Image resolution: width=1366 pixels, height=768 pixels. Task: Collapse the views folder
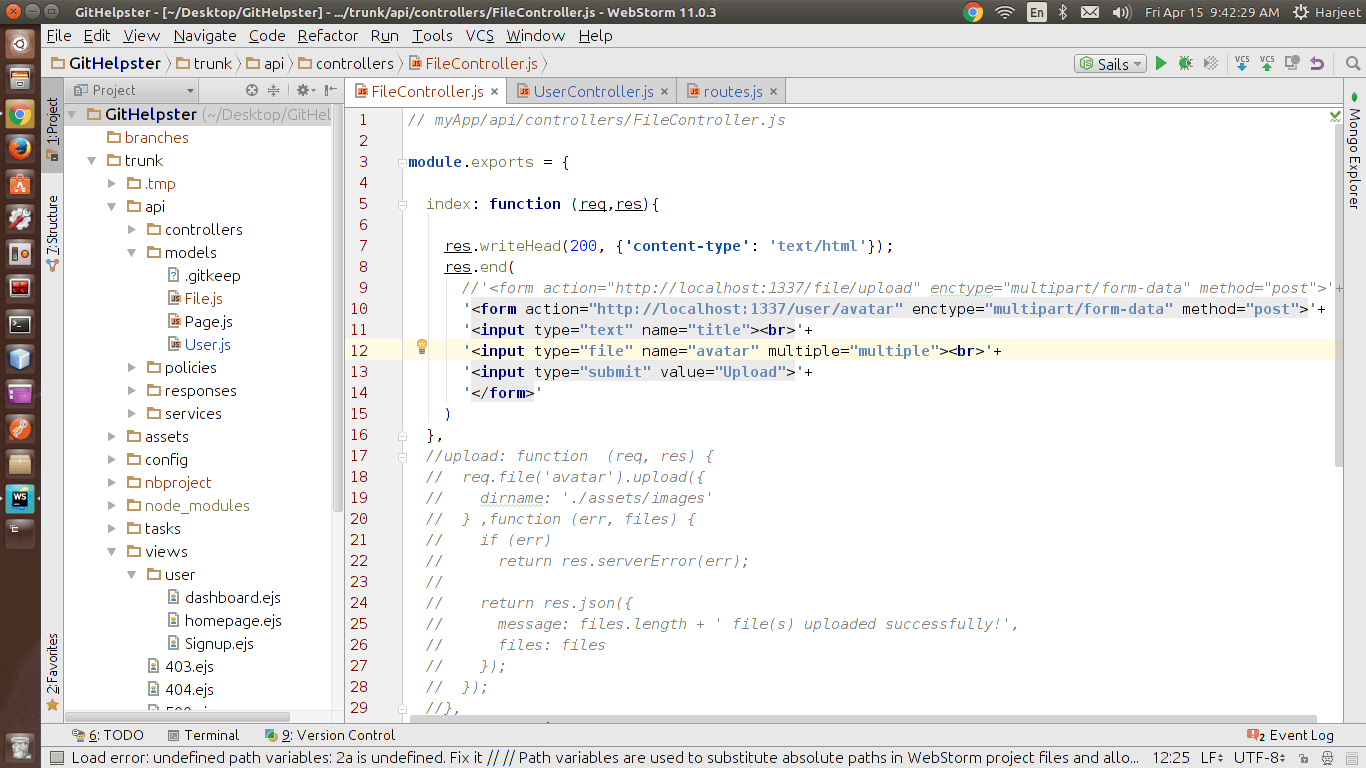pyautogui.click(x=111, y=552)
